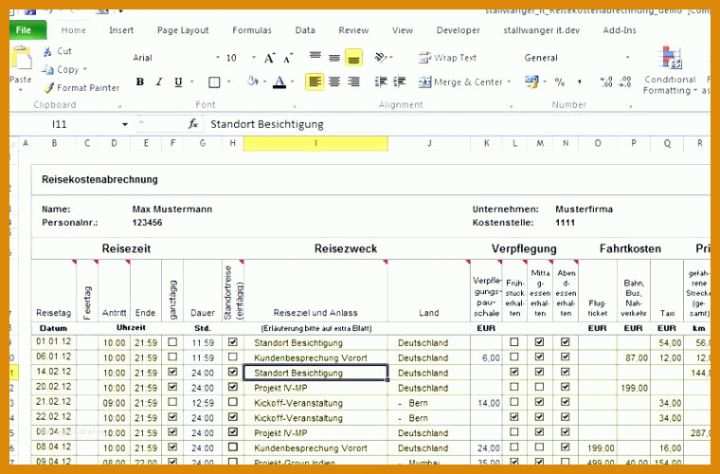The height and width of the screenshot is (474, 720).
Task: Switch to the Data tab
Action: click(x=305, y=30)
